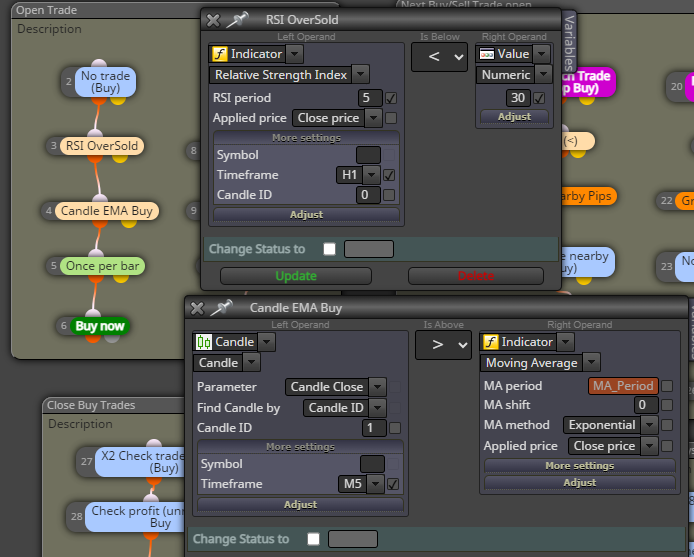694x557 pixels.
Task: Select the Buy now block
Action: point(100,326)
